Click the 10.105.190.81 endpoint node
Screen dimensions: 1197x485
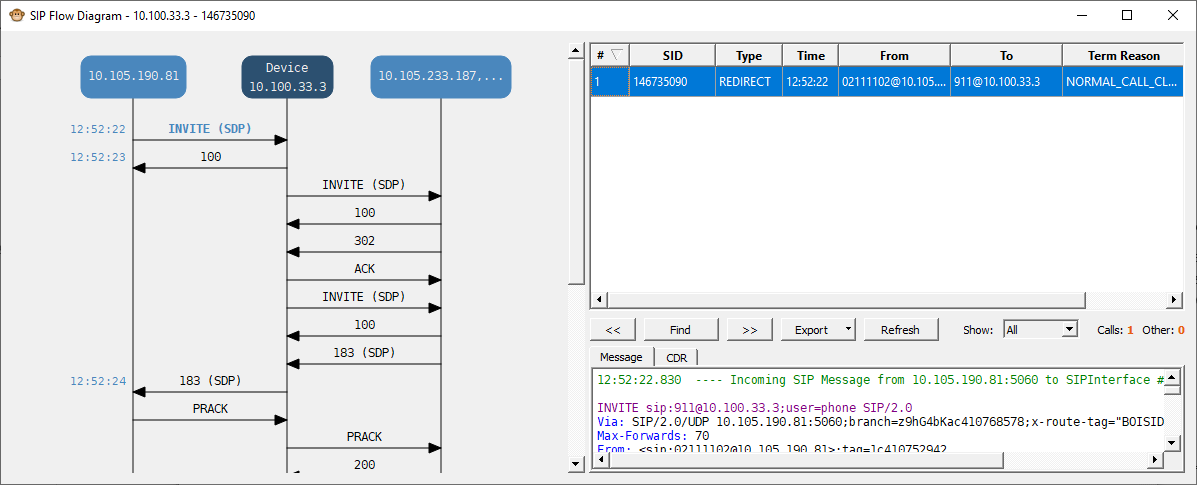click(133, 76)
